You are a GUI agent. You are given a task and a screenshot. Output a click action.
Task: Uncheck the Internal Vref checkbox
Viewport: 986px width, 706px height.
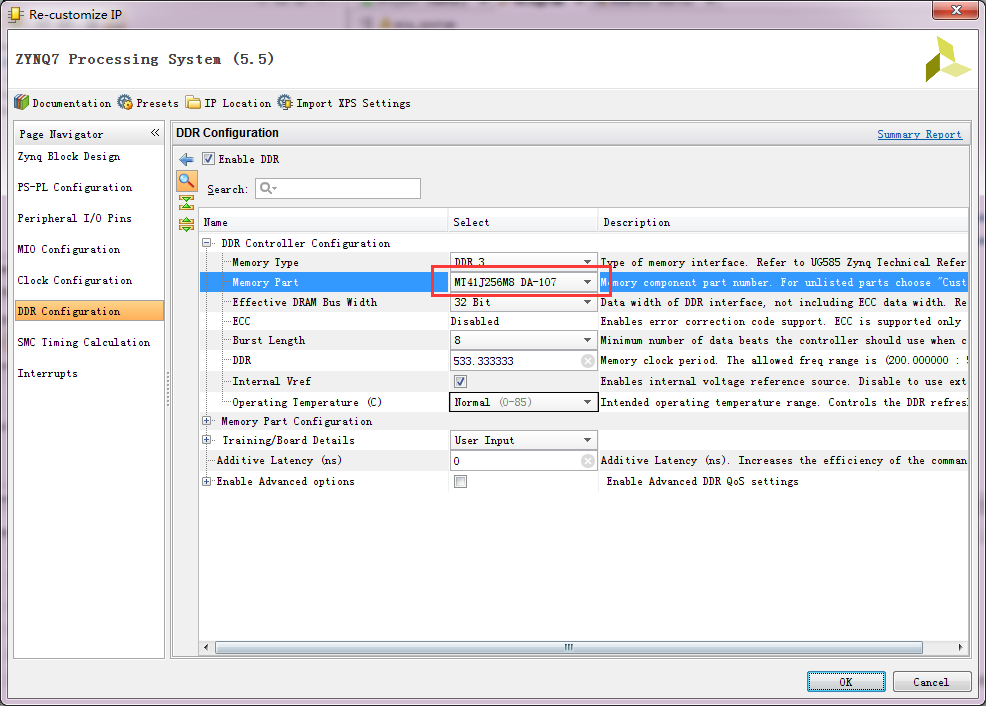coord(460,382)
